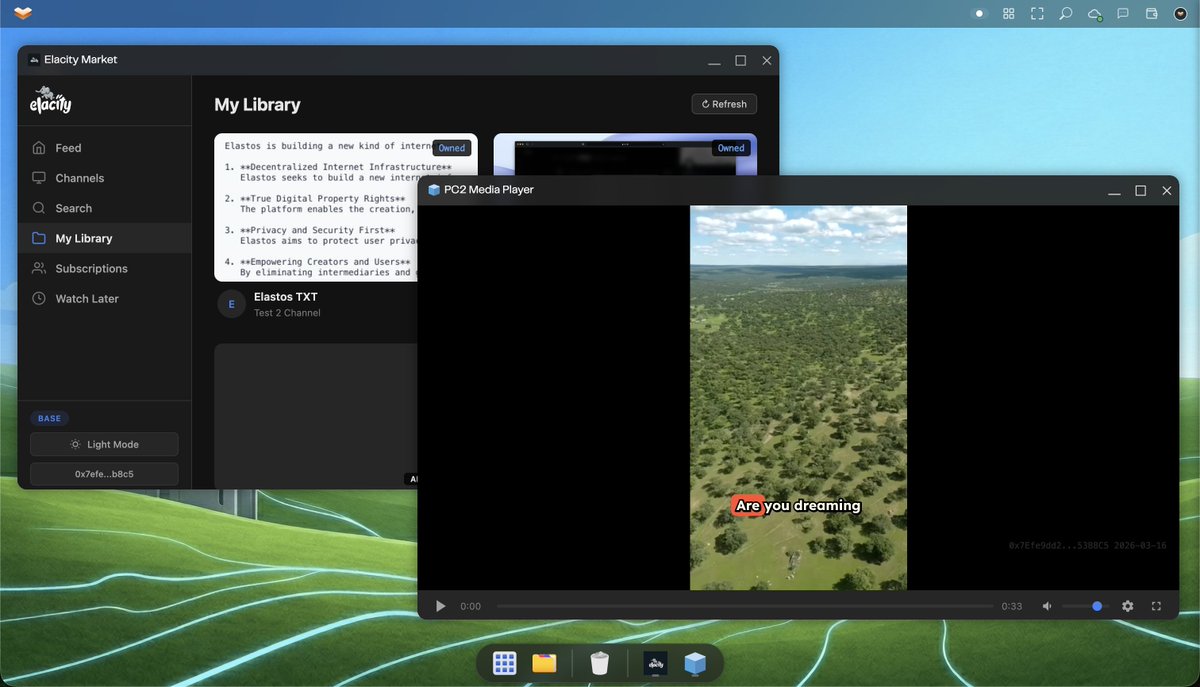Select My Library in sidebar
Screen dimensions: 1200x687
[104, 238]
